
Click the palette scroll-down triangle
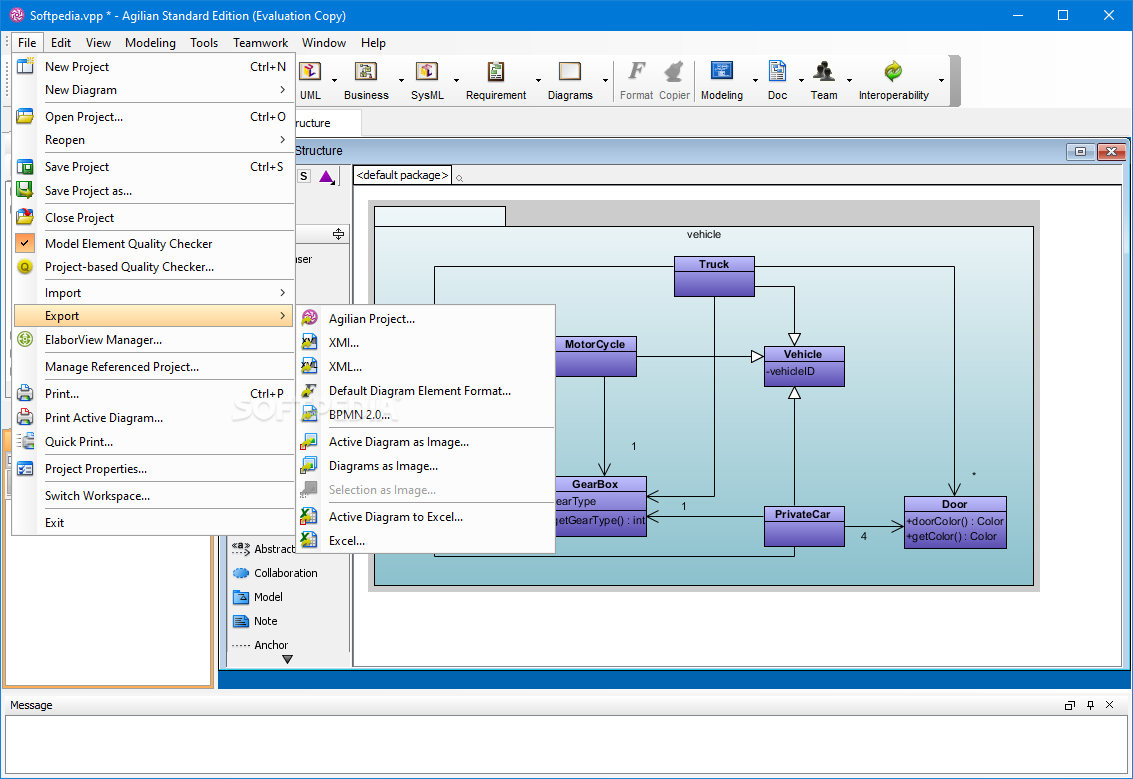pos(288,659)
